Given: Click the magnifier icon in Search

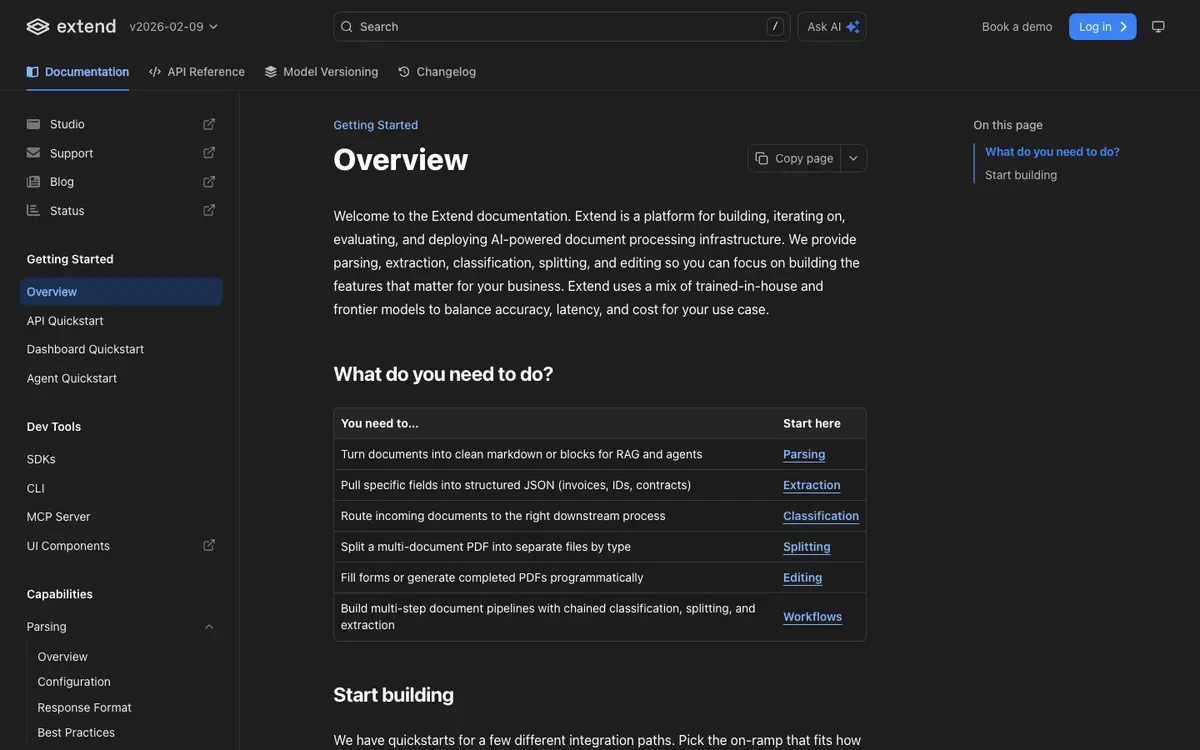Looking at the screenshot, I should (347, 27).
